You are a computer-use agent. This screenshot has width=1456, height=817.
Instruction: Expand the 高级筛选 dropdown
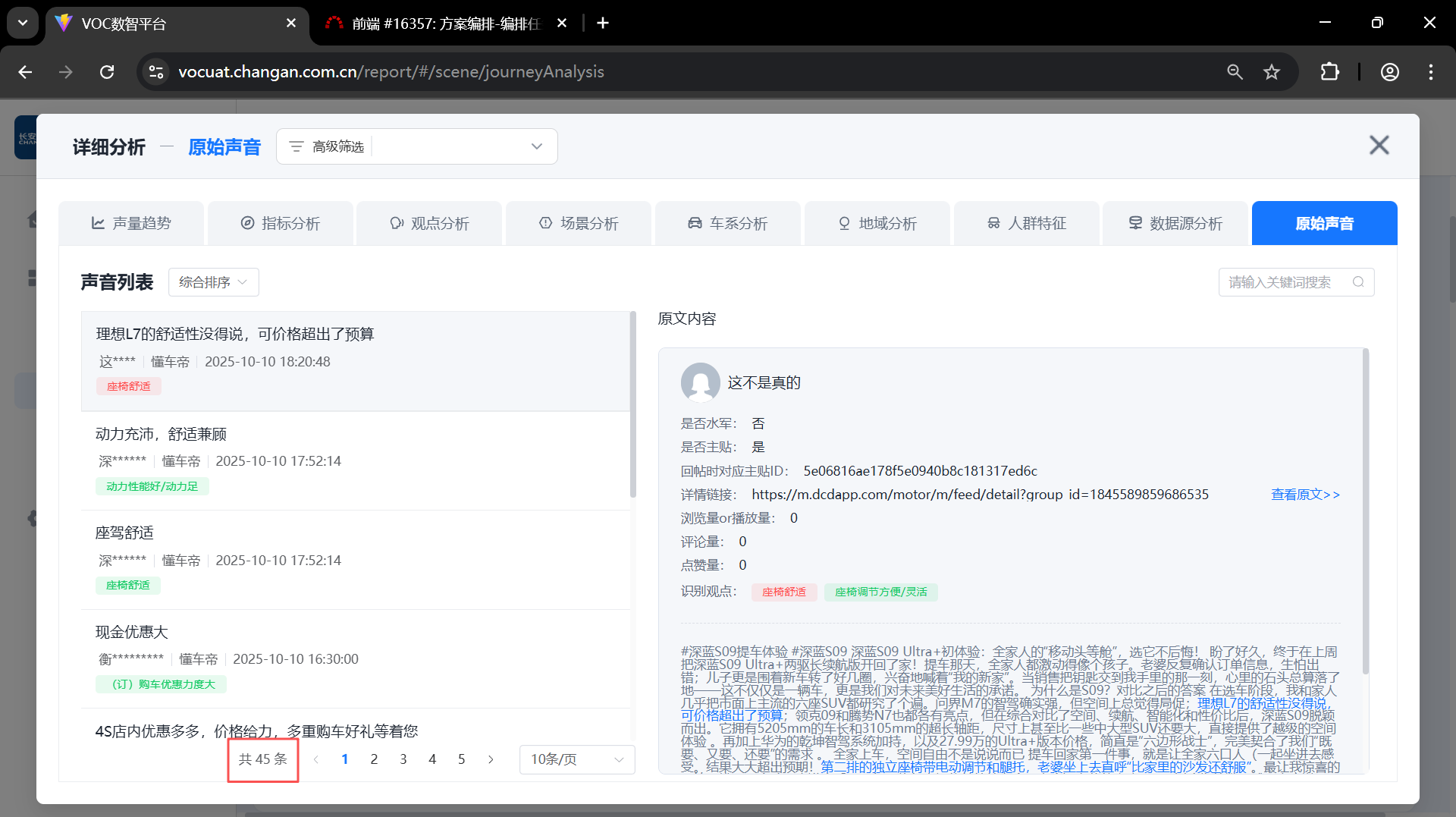(536, 146)
